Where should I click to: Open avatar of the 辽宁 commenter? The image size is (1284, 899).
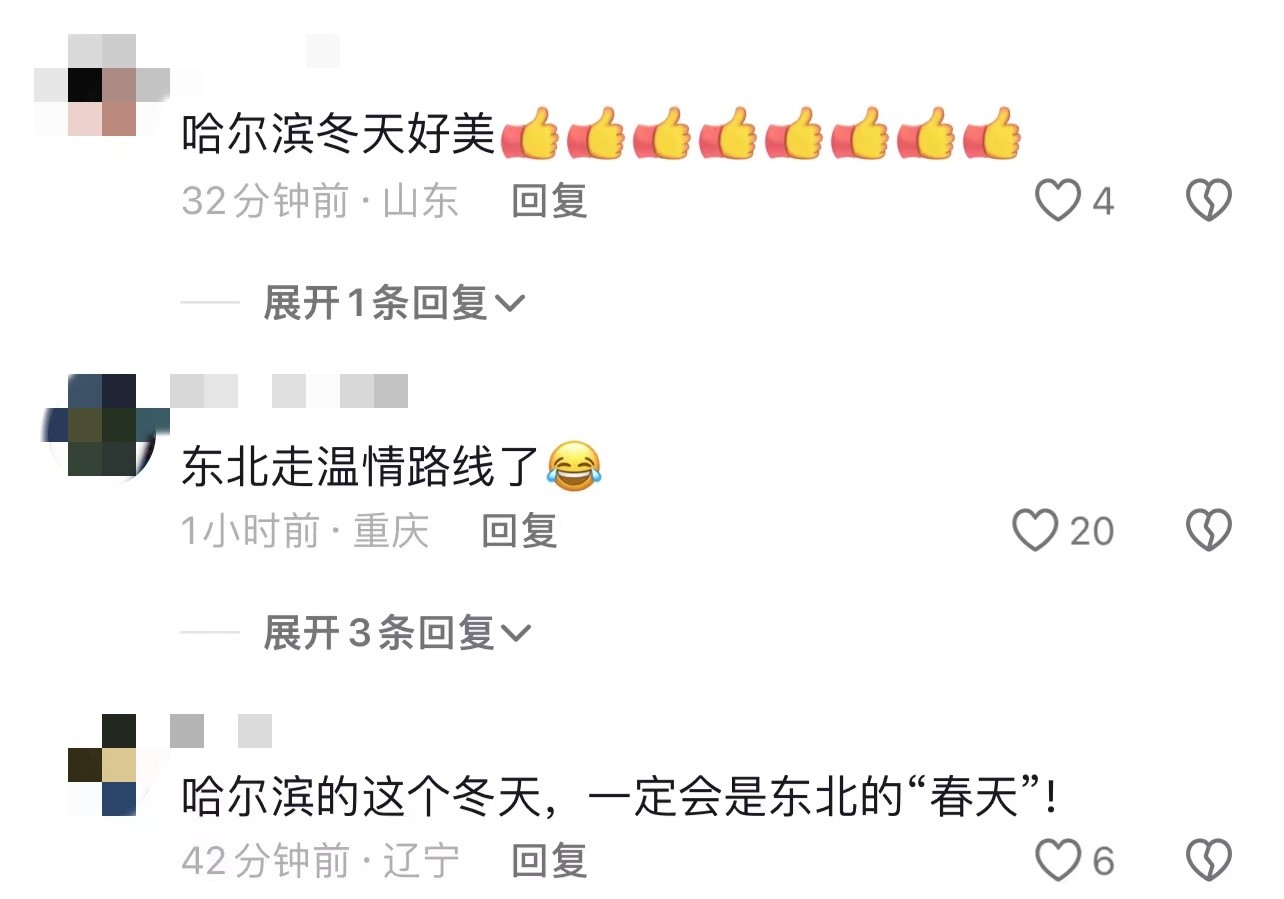tap(101, 764)
